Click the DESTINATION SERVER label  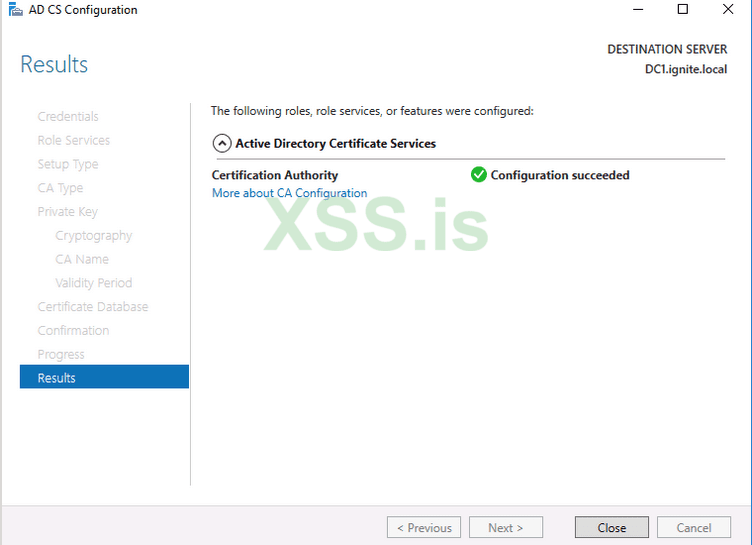tap(667, 49)
